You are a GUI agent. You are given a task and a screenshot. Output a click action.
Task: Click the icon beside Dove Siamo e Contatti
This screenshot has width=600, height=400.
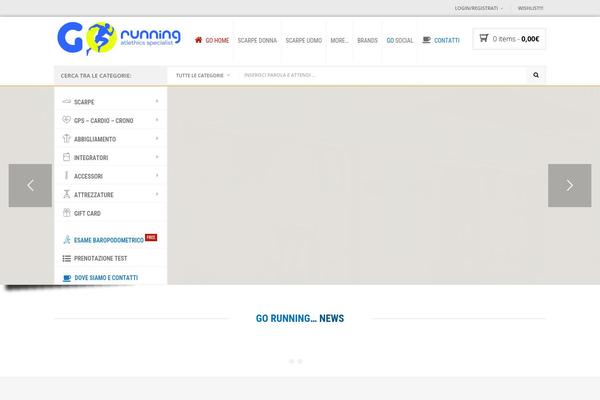[x=67, y=278]
